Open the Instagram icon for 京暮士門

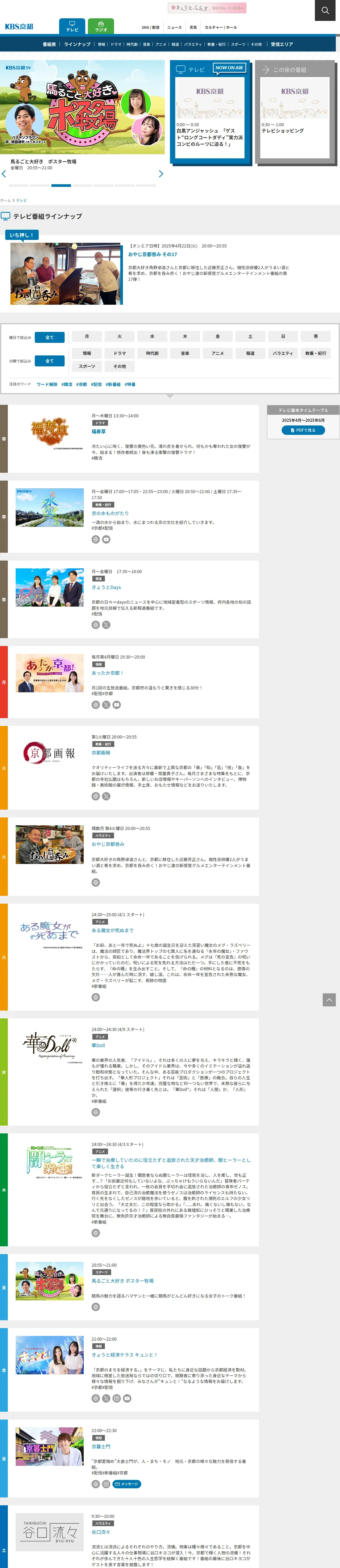[x=106, y=1484]
